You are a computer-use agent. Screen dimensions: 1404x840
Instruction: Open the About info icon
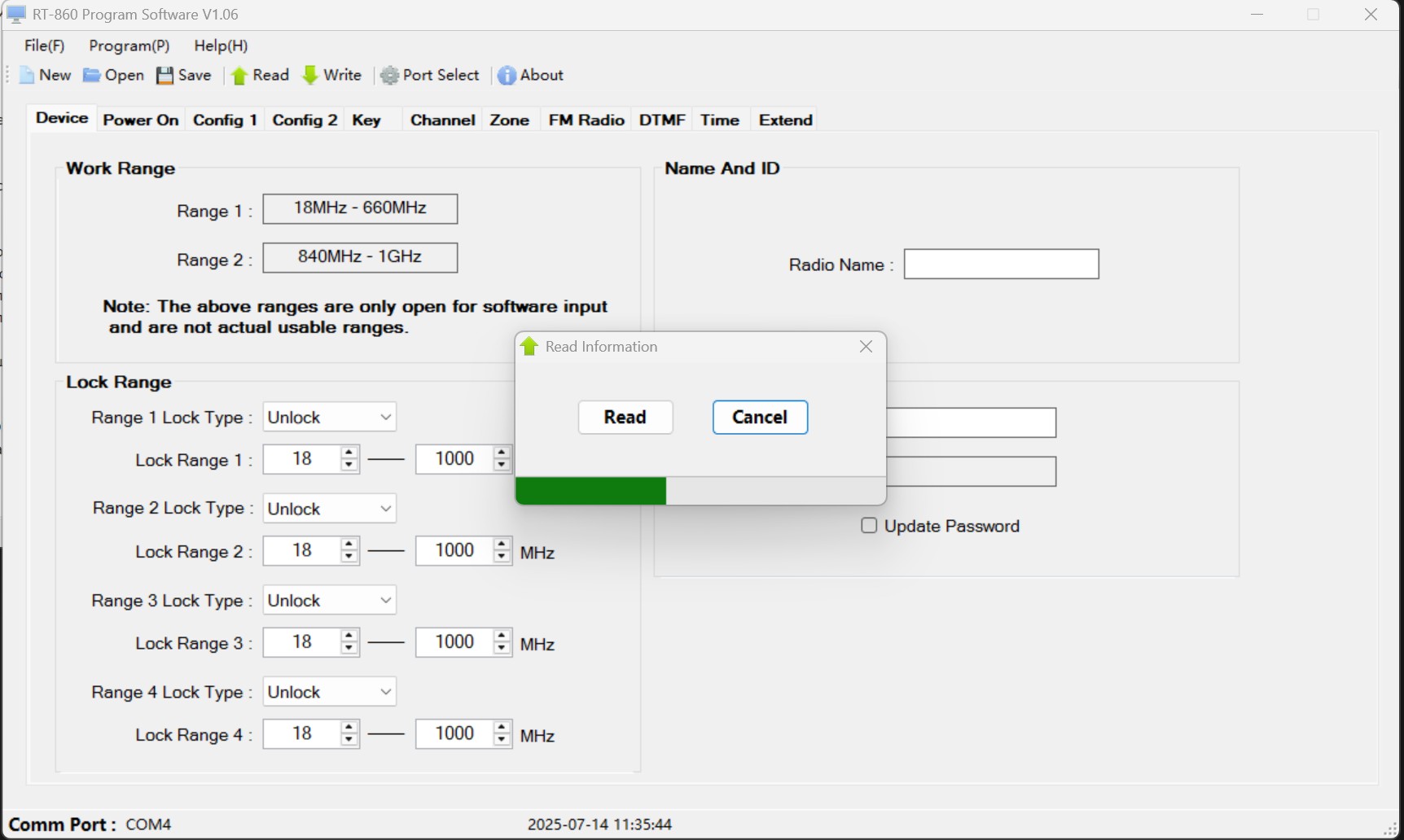point(507,76)
